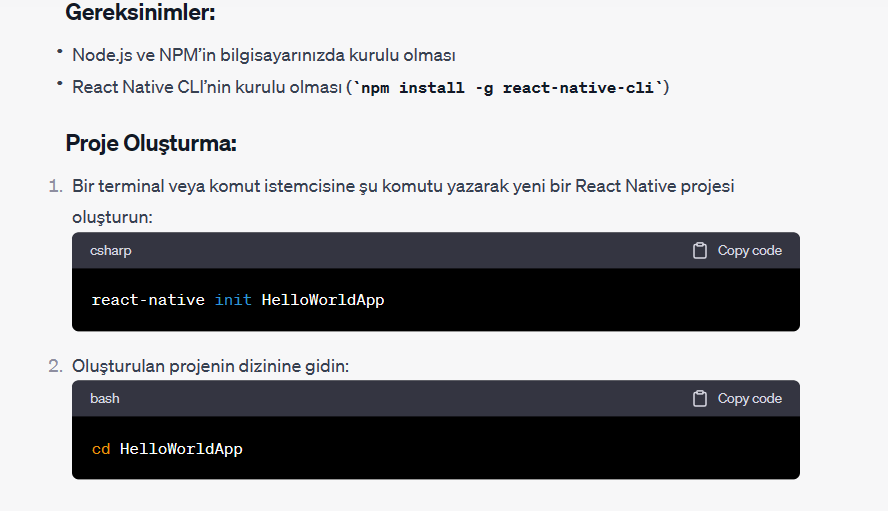Click HelloWorldApp in the csharp block
Screen dimensions: 888x511
click(x=323, y=300)
